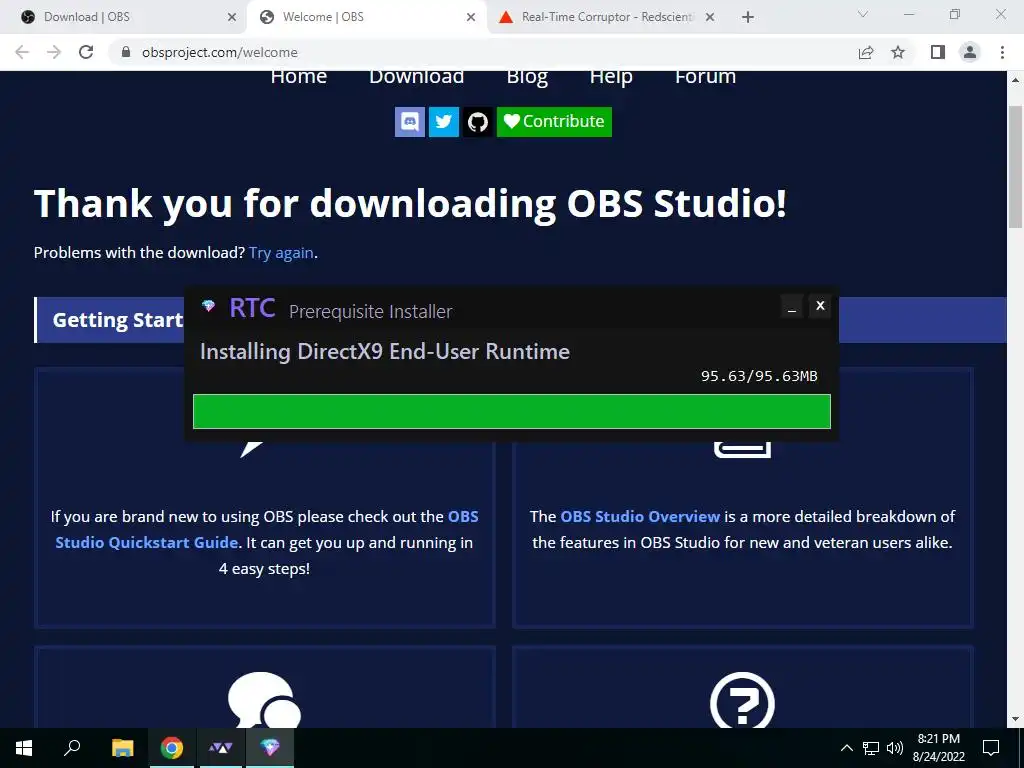The width and height of the screenshot is (1024, 768).
Task: Open Chrome three-dot menu
Action: (1002, 52)
